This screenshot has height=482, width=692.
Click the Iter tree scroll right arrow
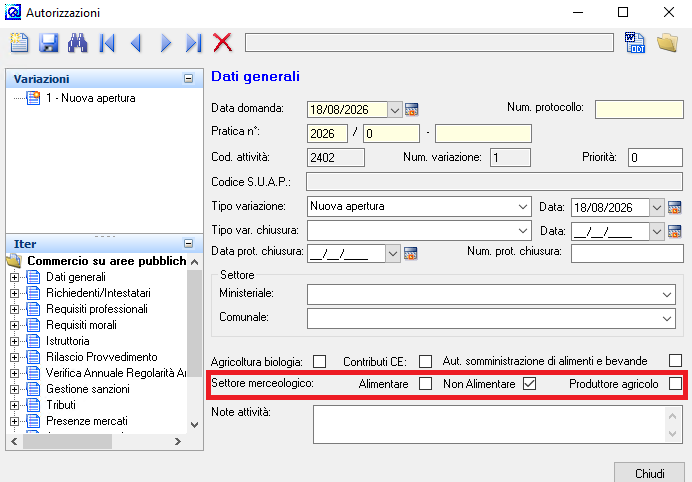(177, 441)
